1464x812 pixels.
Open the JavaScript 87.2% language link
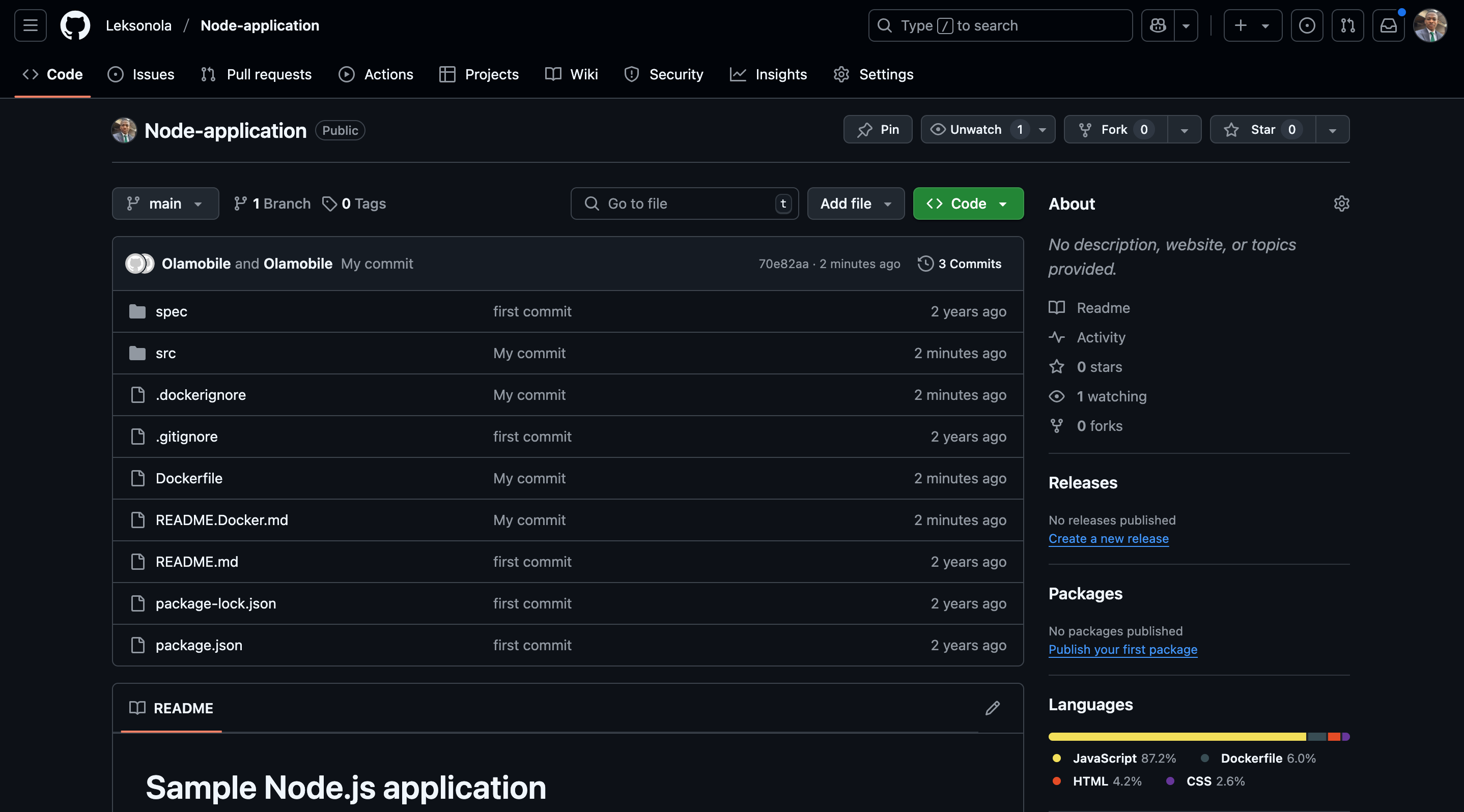tap(1113, 758)
